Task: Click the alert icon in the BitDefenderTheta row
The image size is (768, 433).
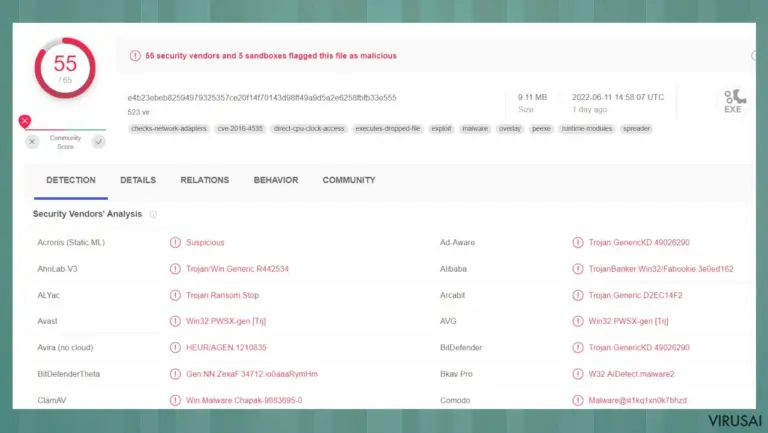Action: 175,374
